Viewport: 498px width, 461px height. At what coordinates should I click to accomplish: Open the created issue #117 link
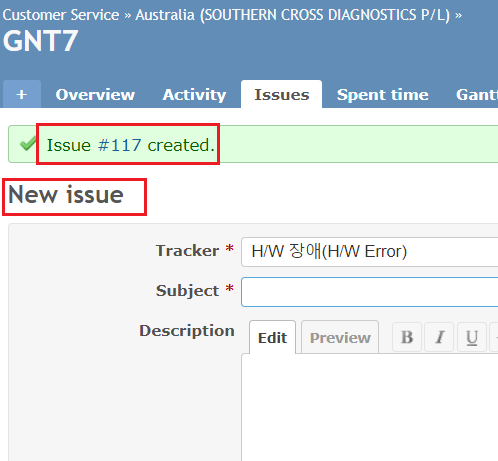(x=120, y=145)
